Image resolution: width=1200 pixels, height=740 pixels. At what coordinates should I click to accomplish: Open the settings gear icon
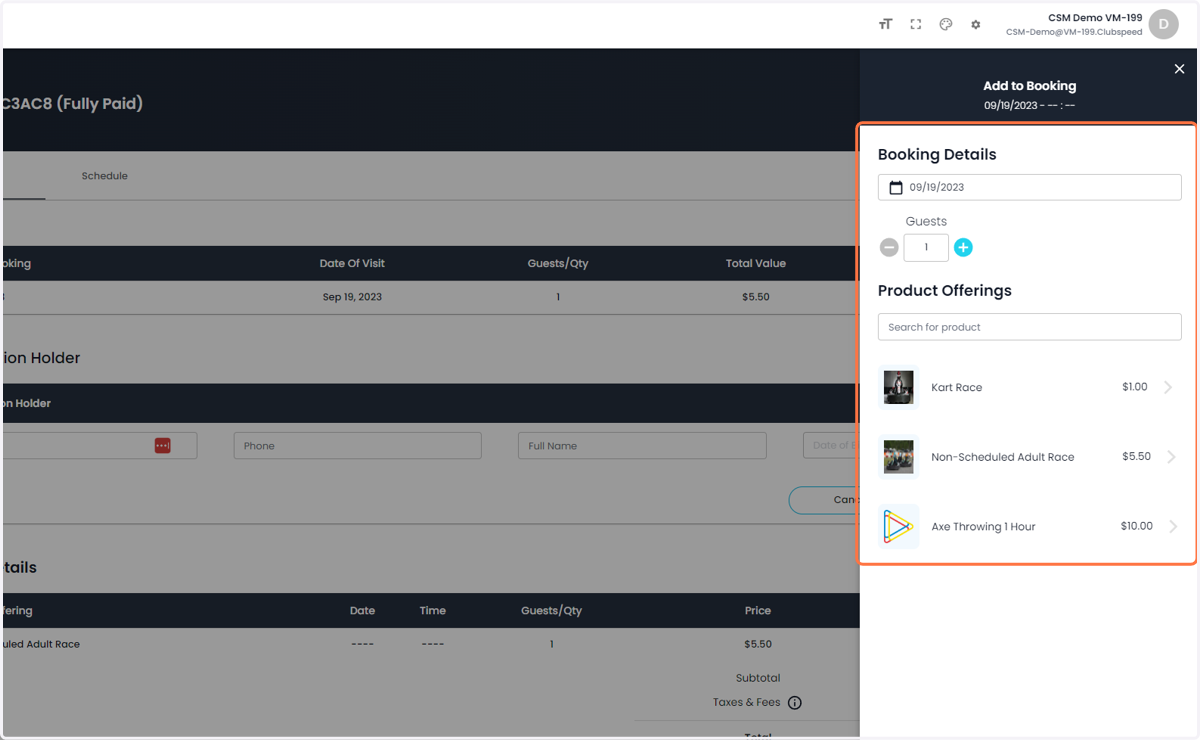pyautogui.click(x=976, y=24)
